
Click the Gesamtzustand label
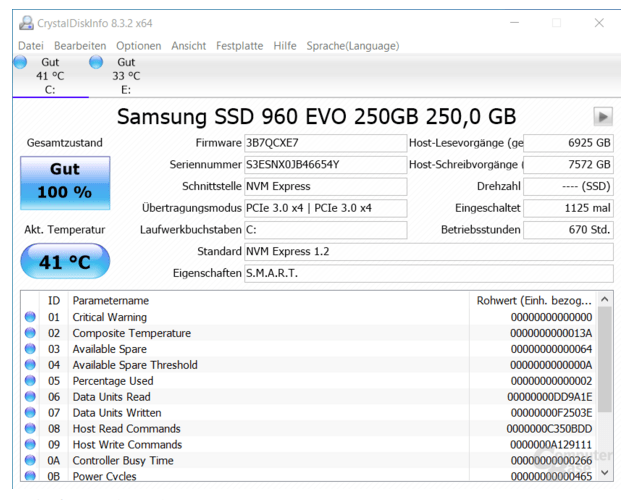tap(65, 143)
